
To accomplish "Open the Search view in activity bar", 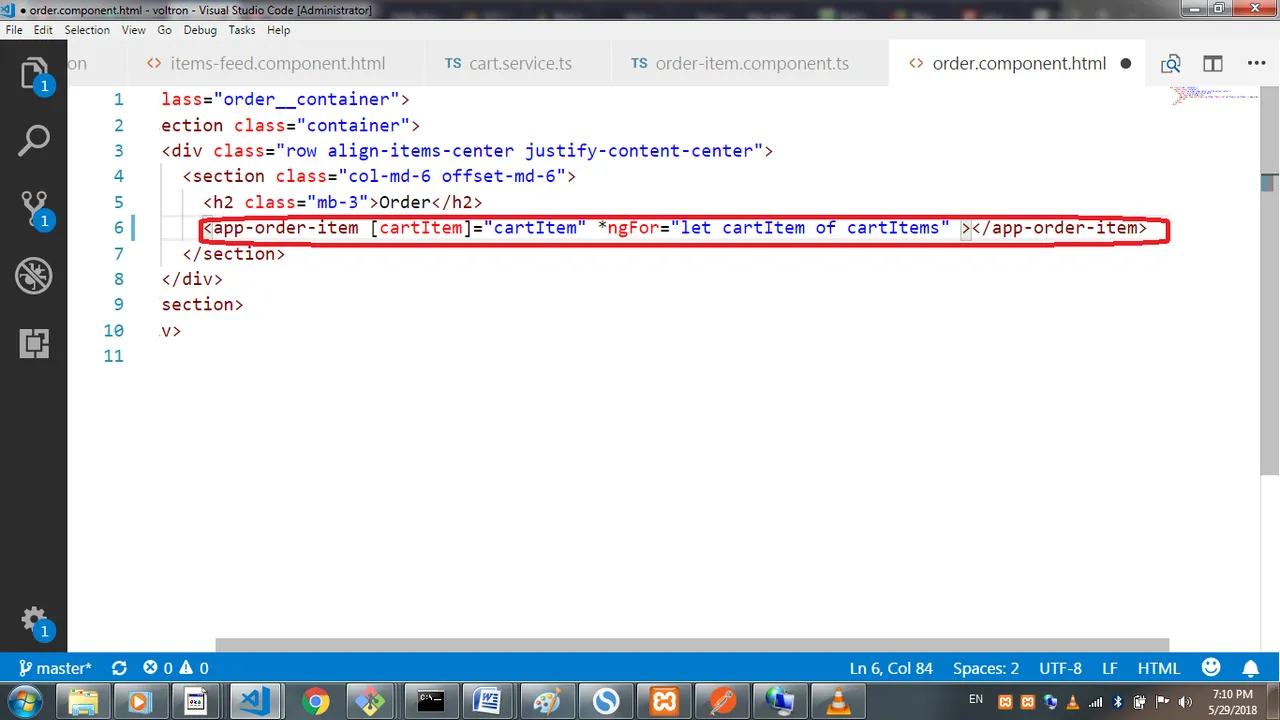I will [x=34, y=140].
